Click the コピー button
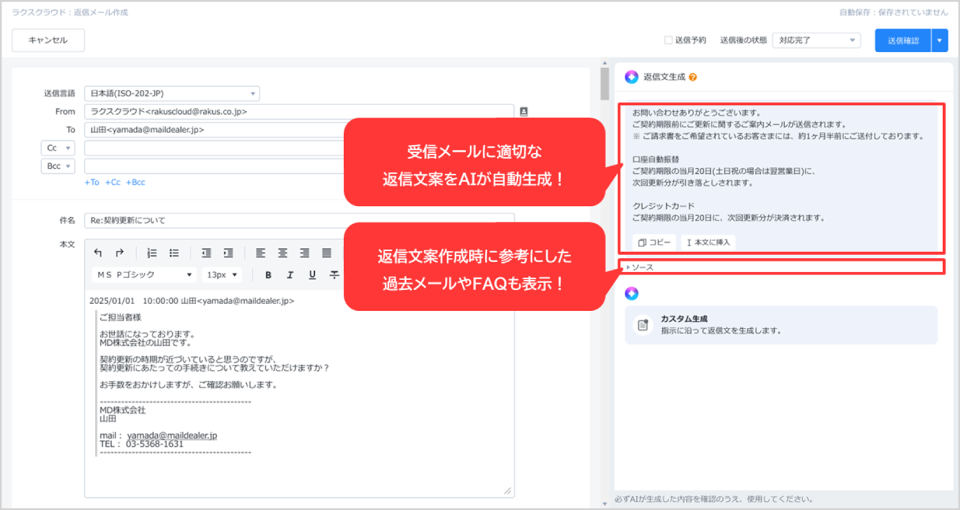Image resolution: width=960 pixels, height=510 pixels. click(x=654, y=242)
